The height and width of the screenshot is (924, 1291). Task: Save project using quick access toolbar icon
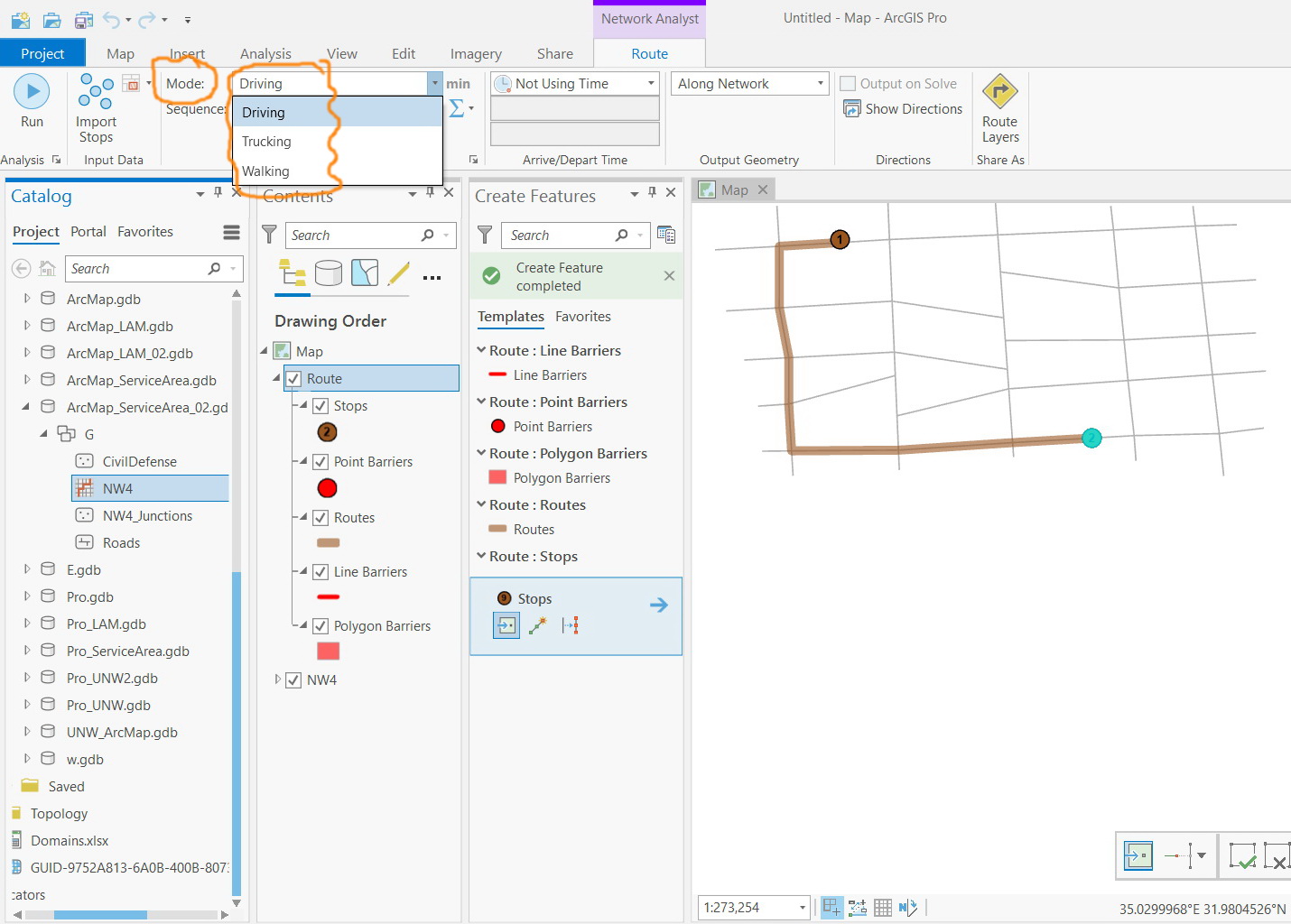pos(83,19)
